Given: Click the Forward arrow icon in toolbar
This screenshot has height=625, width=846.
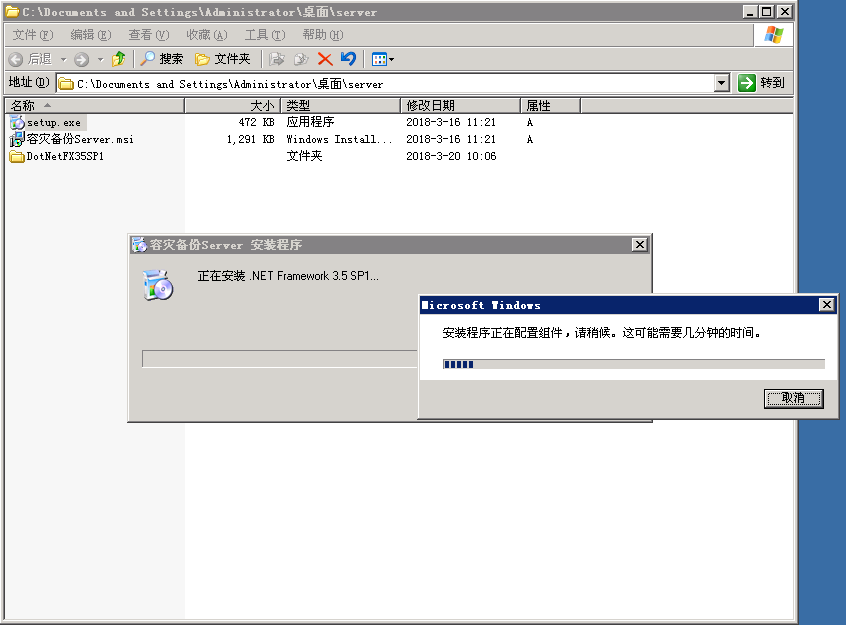Looking at the screenshot, I should pyautogui.click(x=82, y=59).
